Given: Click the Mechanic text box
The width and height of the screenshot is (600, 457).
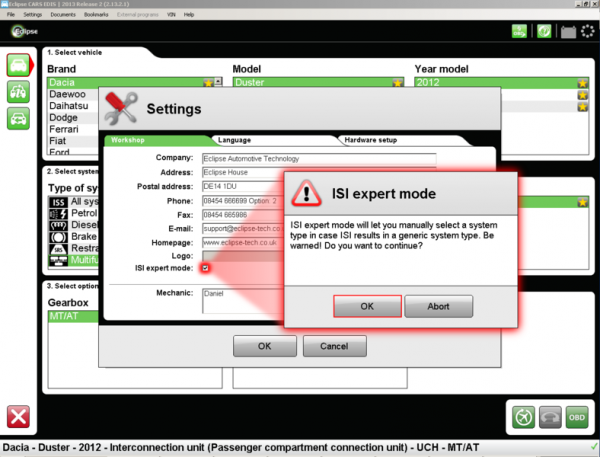Looking at the screenshot, I should (243, 301).
